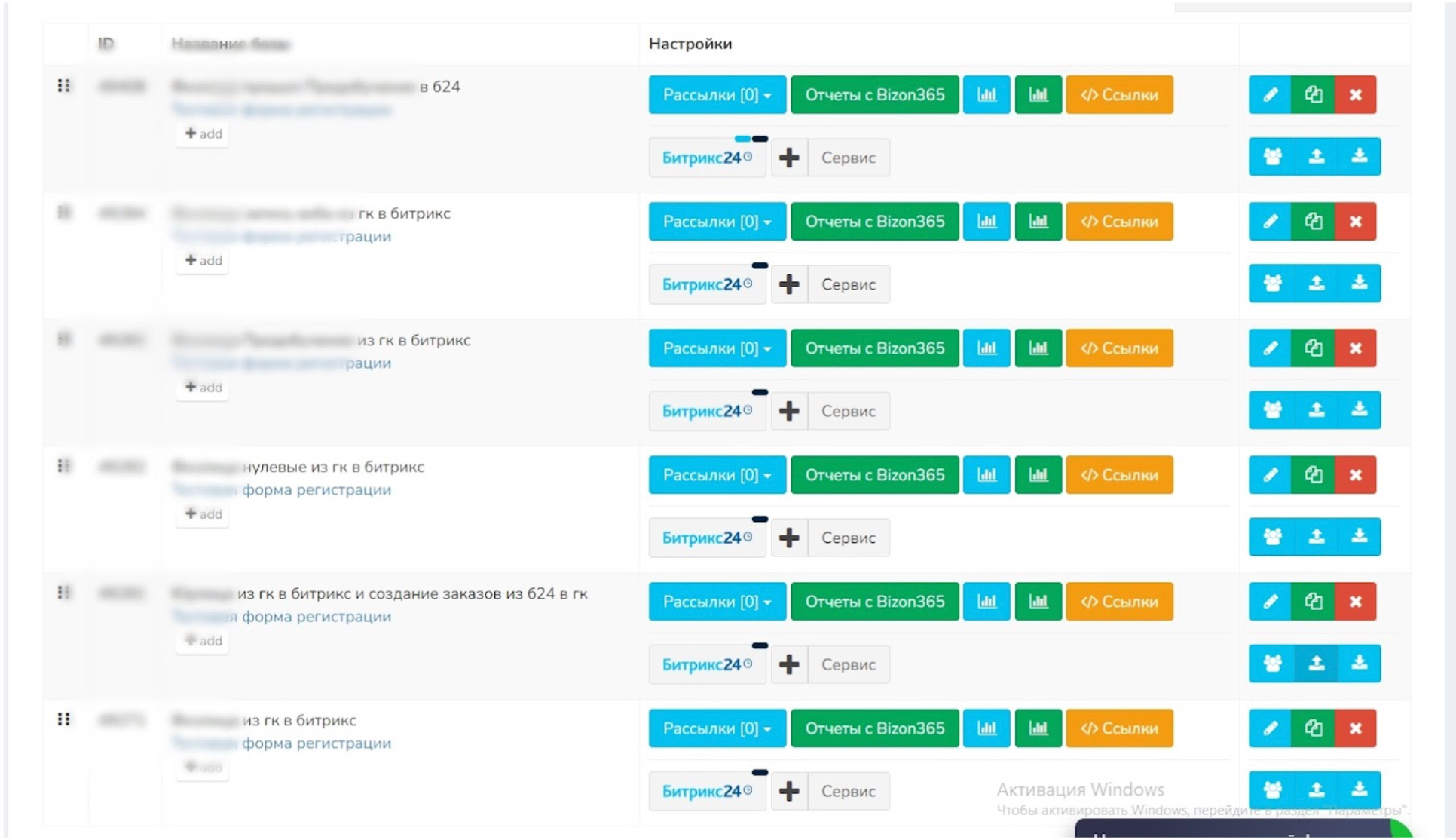Click the plus Сервис icon in first row

tap(789, 158)
